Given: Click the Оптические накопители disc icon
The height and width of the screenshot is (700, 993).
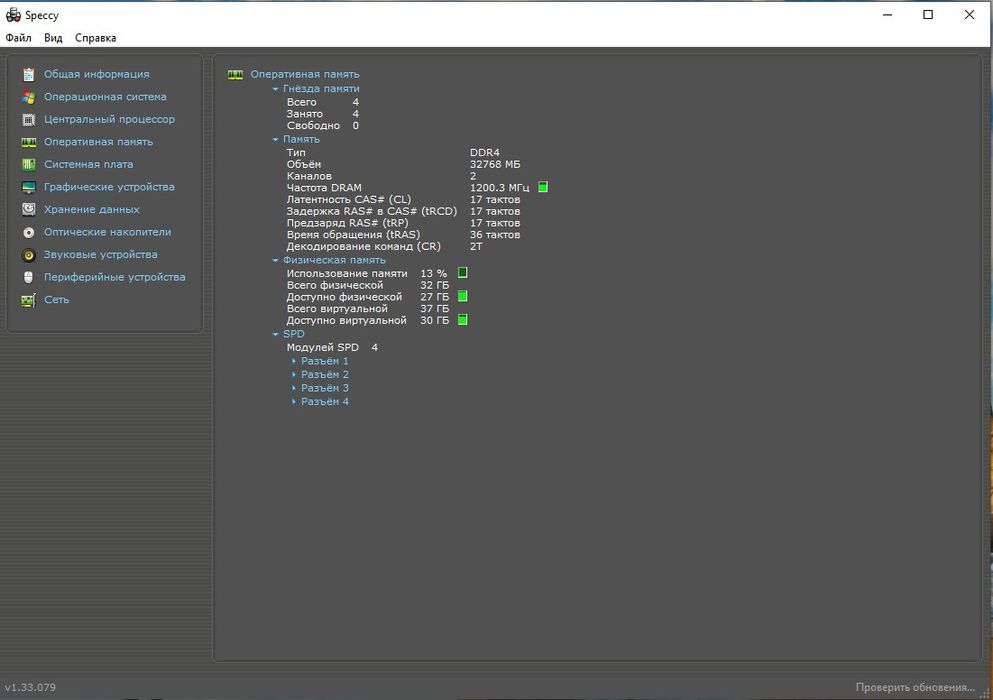Looking at the screenshot, I should pyautogui.click(x=28, y=232).
